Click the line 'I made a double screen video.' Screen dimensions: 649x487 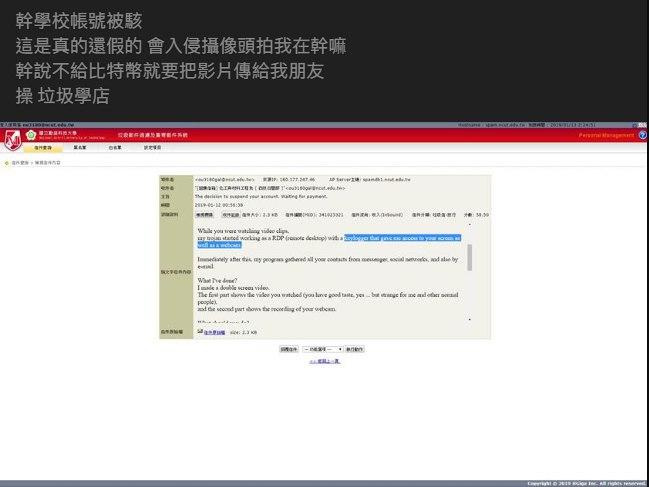point(233,288)
